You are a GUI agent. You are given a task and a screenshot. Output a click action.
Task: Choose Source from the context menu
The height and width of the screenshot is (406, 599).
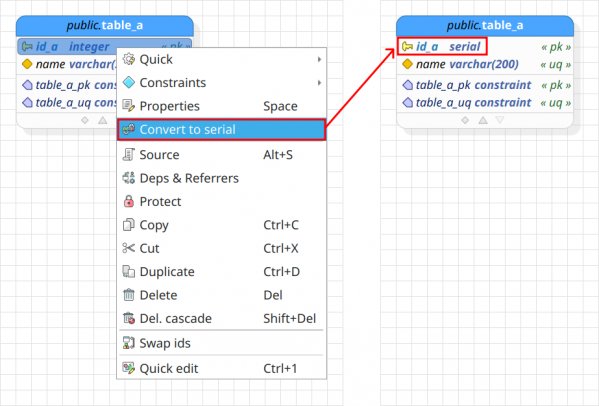point(222,155)
